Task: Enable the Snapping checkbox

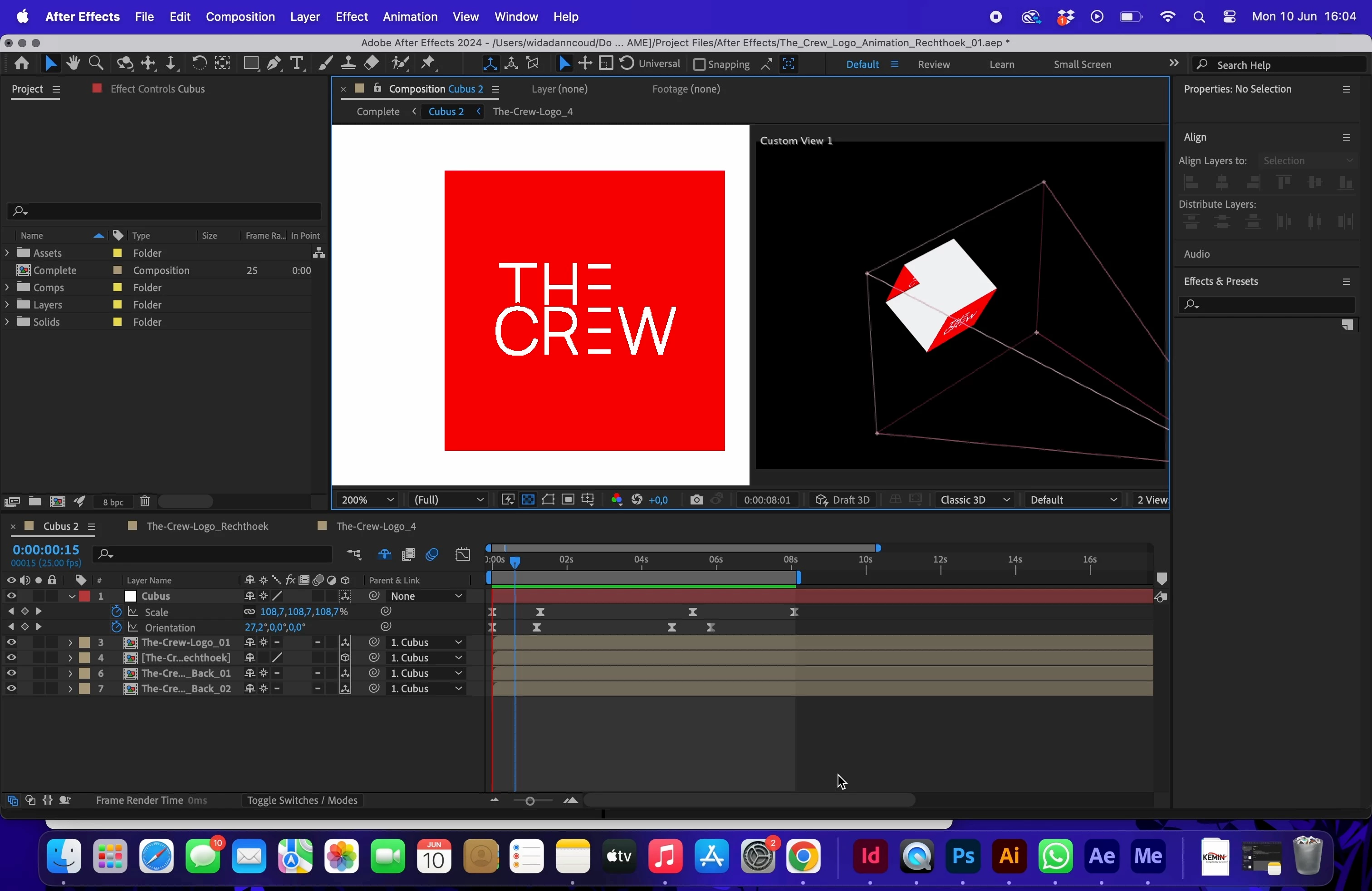Action: point(699,64)
